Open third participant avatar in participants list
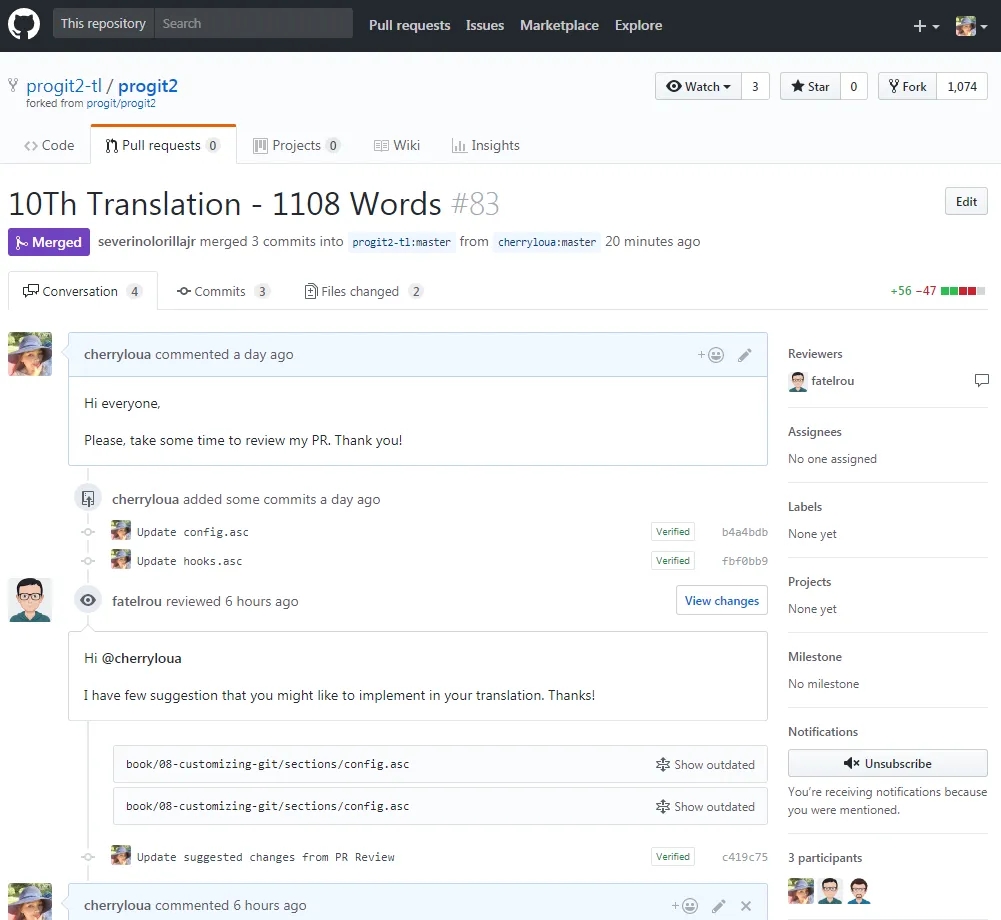The image size is (1001, 920). coord(859,891)
